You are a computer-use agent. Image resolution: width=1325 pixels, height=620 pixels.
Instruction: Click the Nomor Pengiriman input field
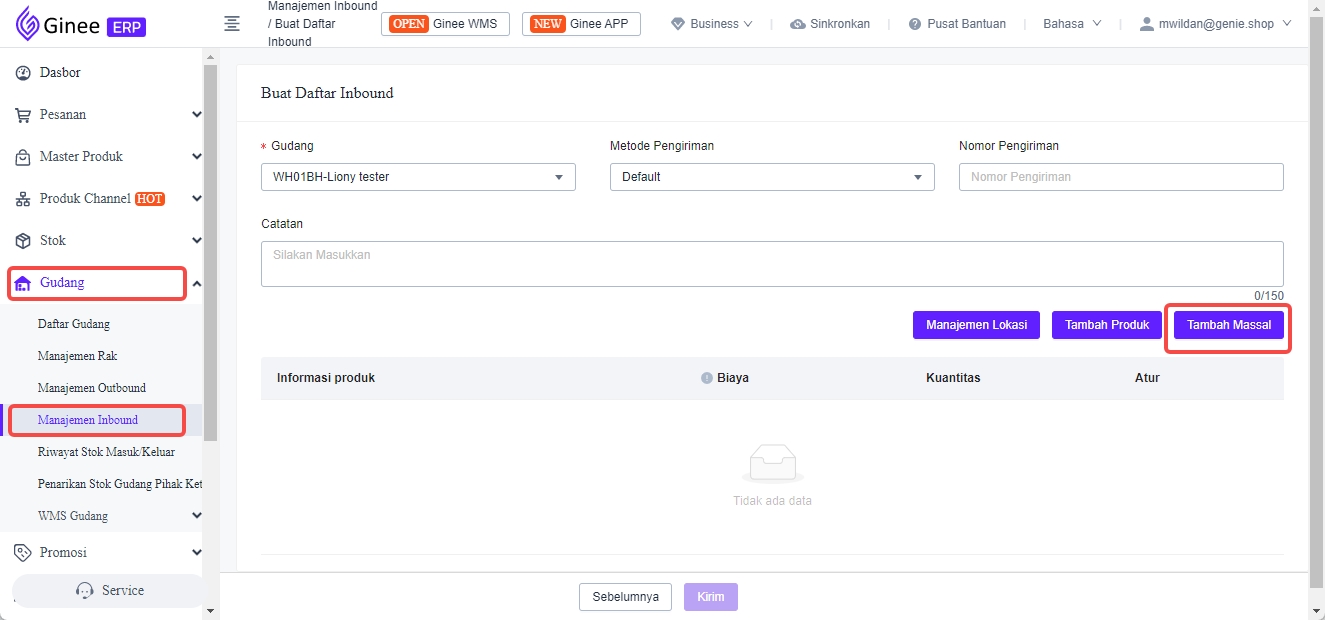point(1121,177)
